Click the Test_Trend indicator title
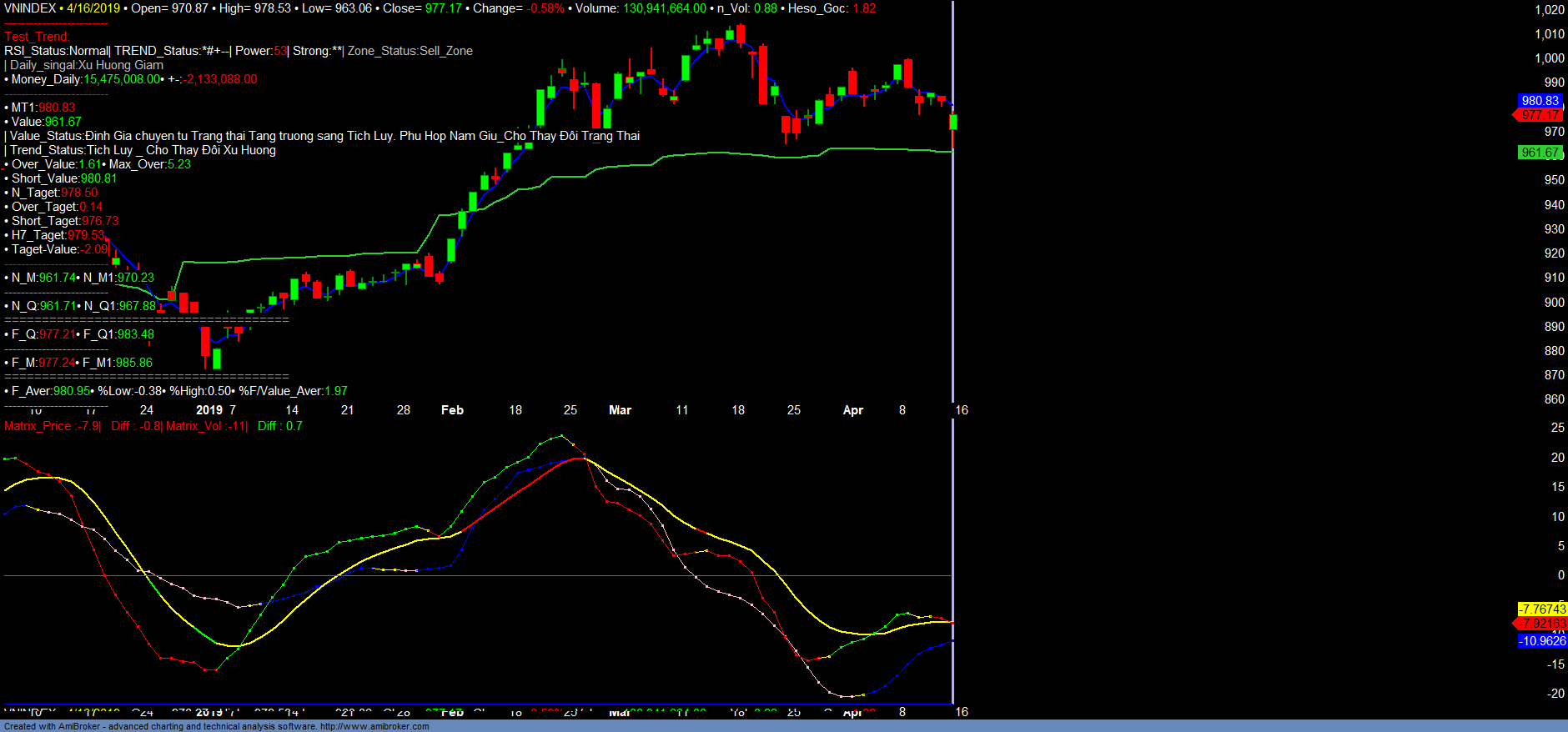 point(37,37)
